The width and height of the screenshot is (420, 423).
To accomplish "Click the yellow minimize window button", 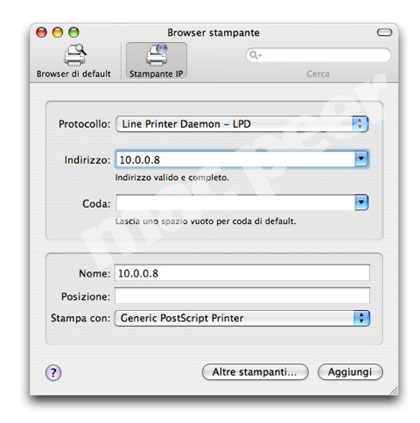I will coord(58,32).
